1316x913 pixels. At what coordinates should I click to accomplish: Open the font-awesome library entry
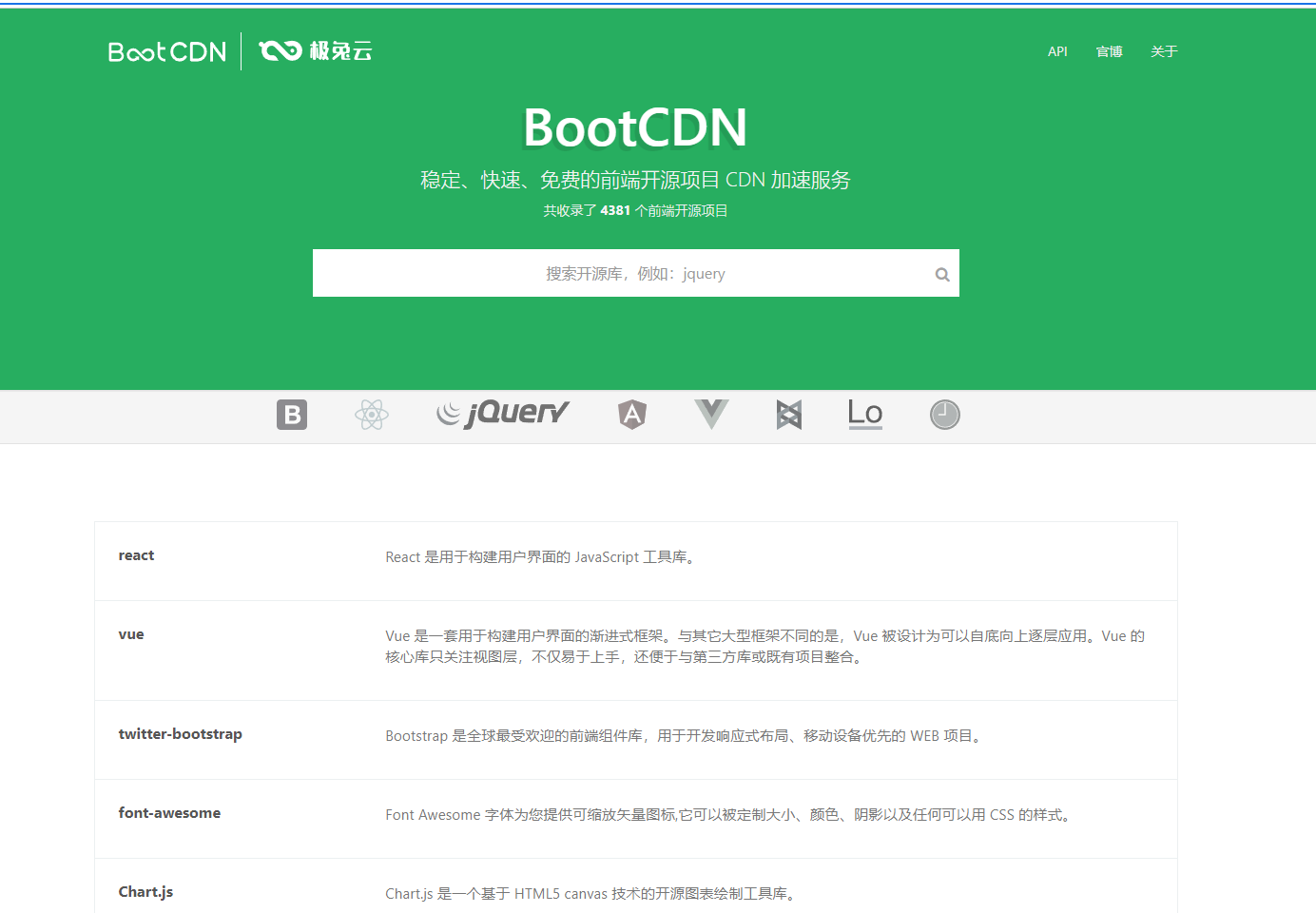pyautogui.click(x=169, y=813)
